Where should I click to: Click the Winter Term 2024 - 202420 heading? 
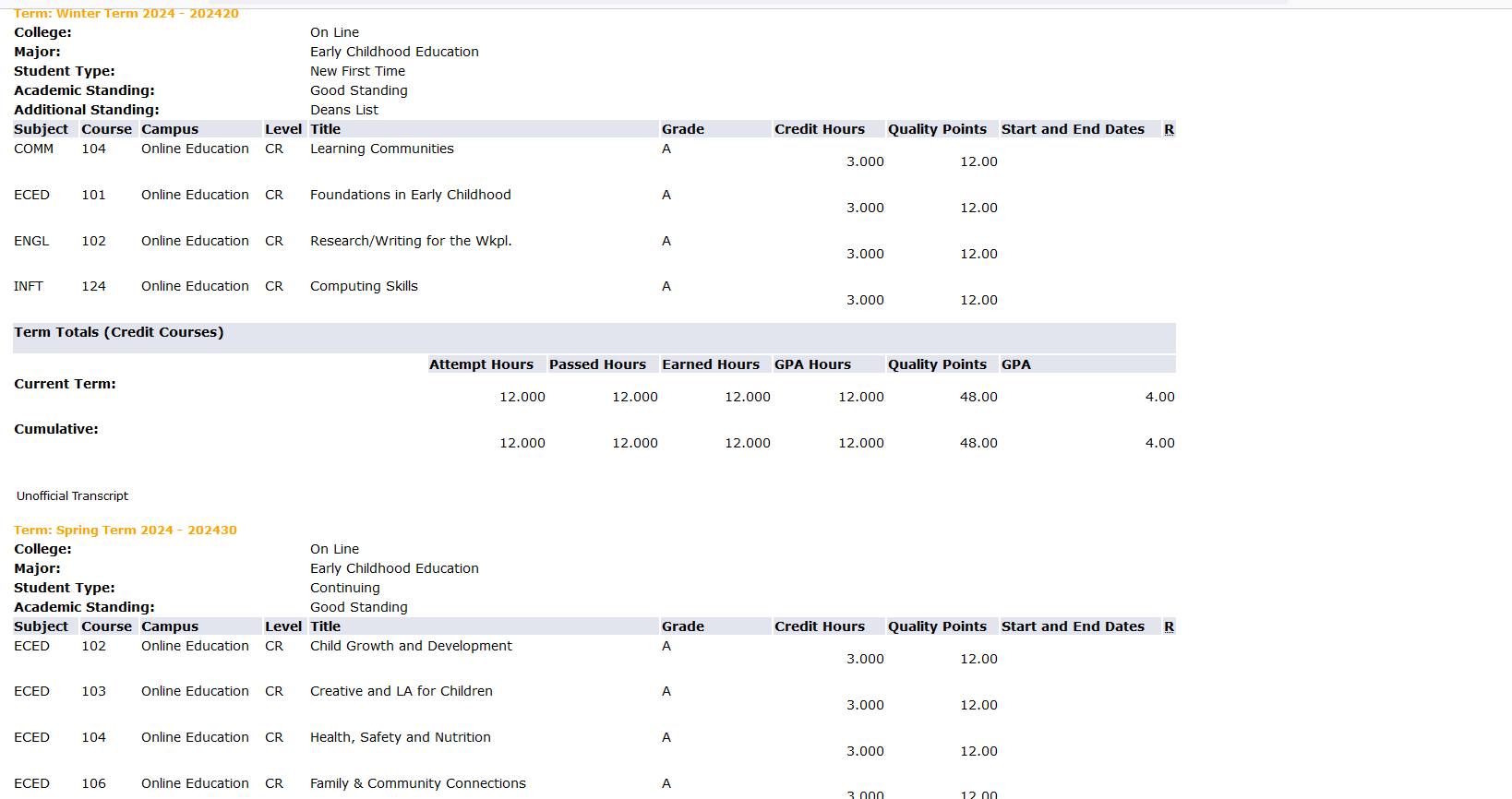pyautogui.click(x=126, y=14)
